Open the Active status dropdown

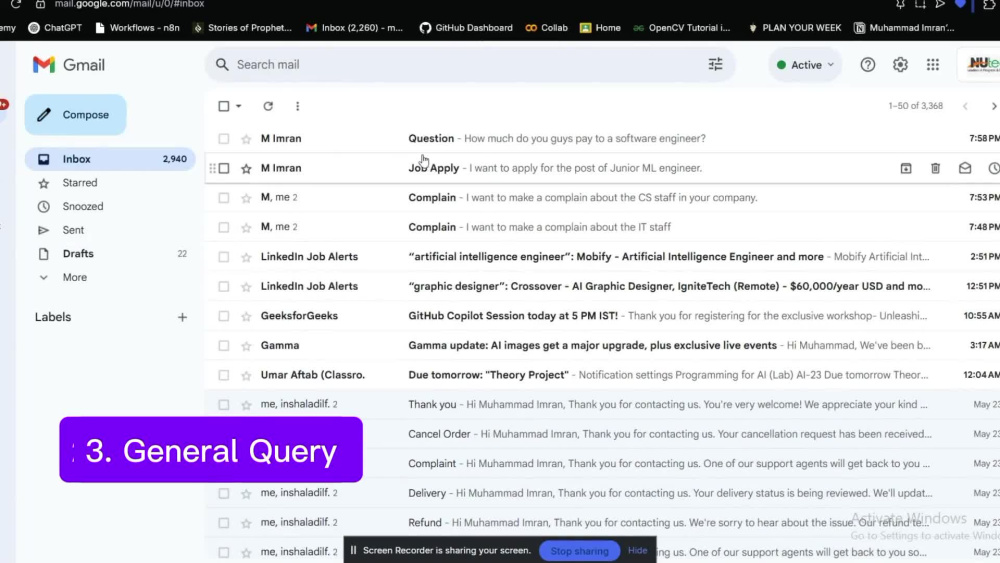click(x=805, y=64)
